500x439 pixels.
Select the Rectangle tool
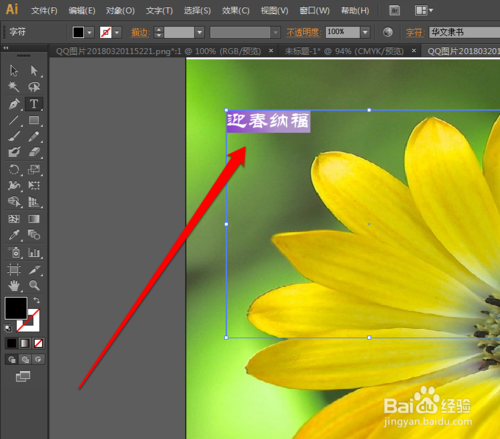(x=34, y=120)
